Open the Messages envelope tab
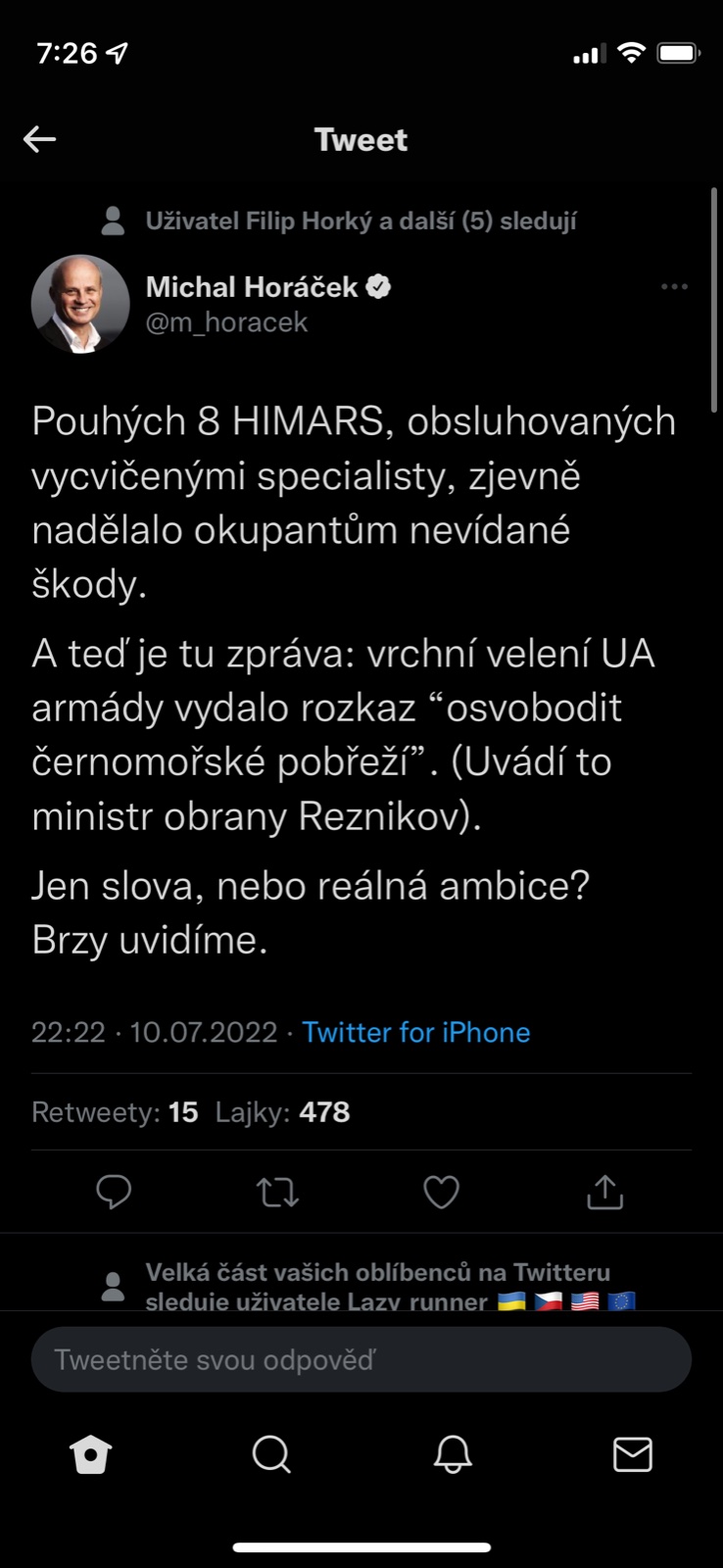723x1568 pixels. click(x=632, y=1454)
